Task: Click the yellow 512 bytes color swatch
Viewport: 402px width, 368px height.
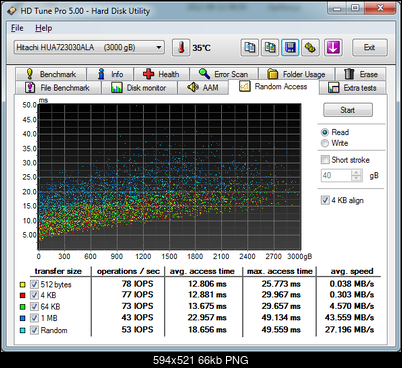Action: (22, 284)
